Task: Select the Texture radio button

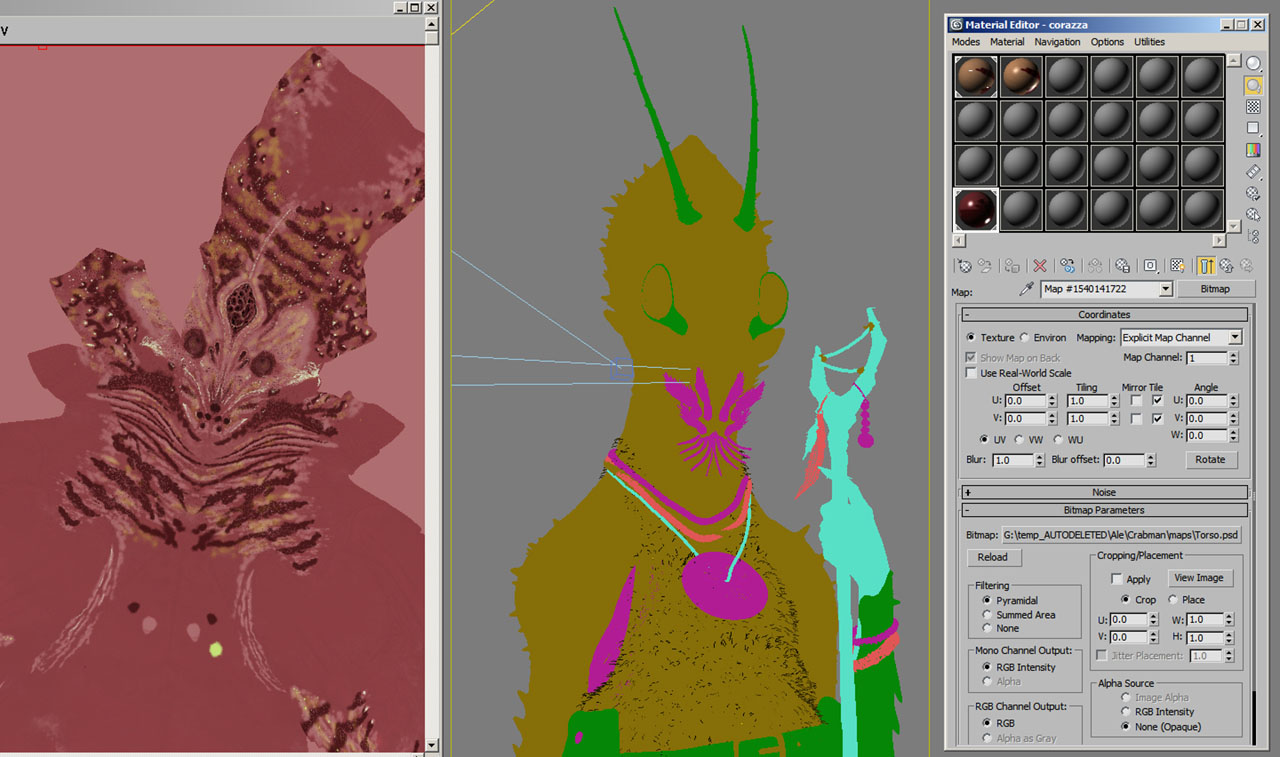Action: click(970, 338)
